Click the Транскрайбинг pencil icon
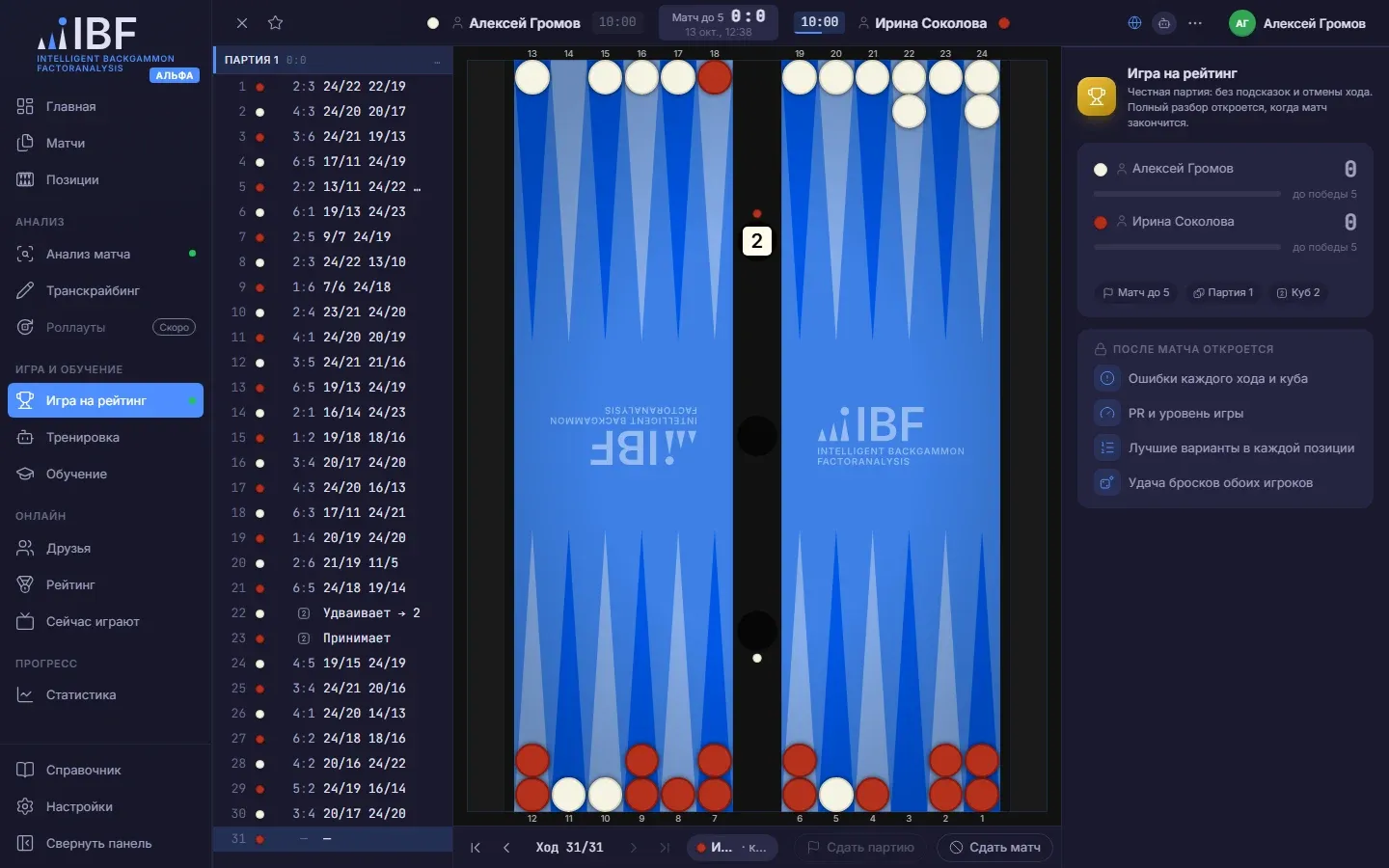 [25, 290]
